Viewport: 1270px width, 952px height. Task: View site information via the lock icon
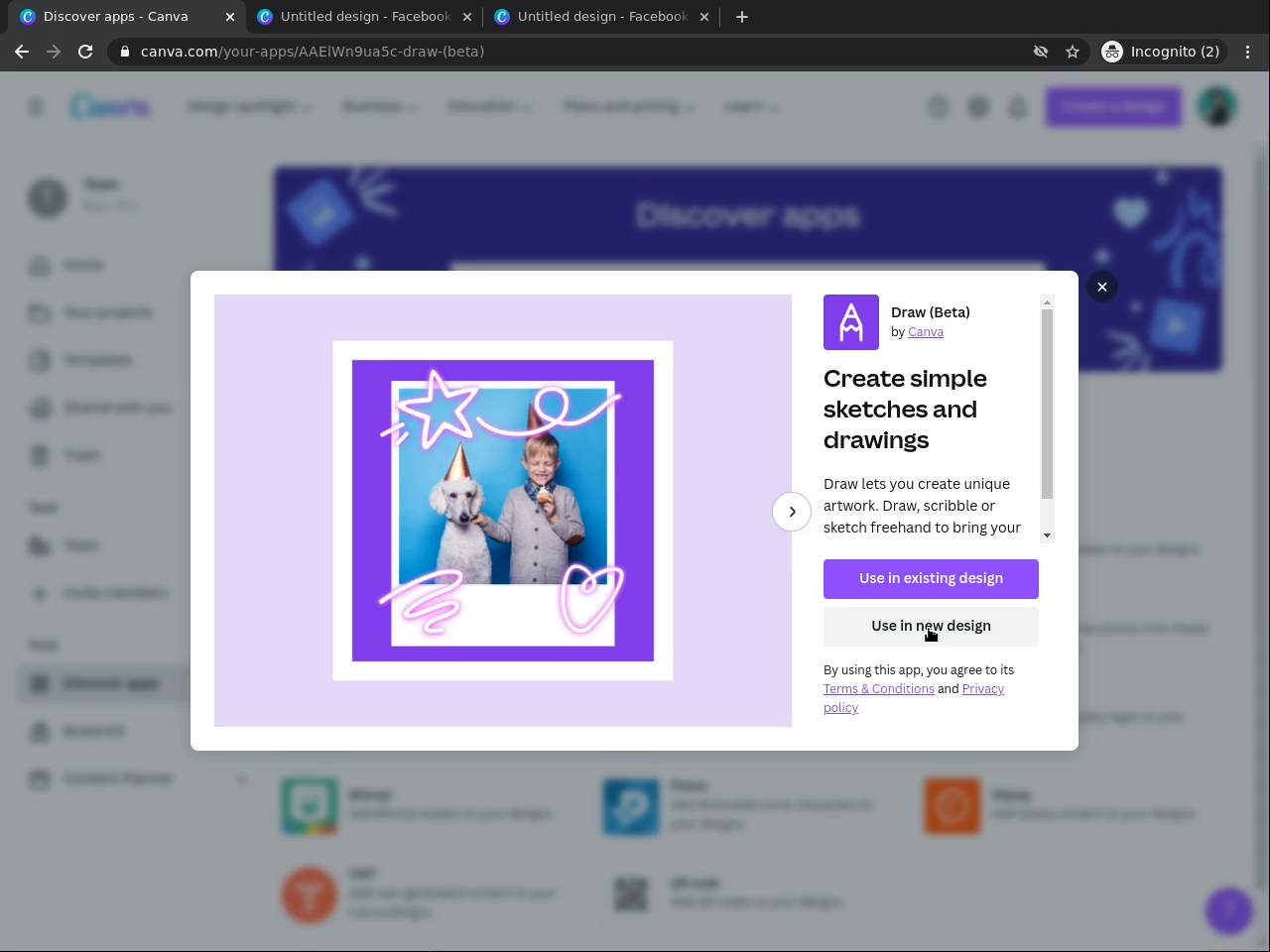pyautogui.click(x=124, y=52)
